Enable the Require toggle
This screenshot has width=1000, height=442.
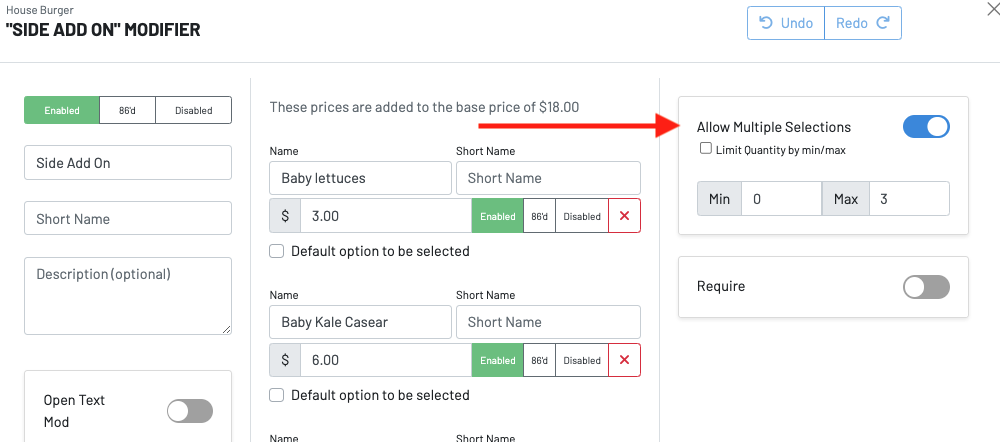[x=925, y=287]
